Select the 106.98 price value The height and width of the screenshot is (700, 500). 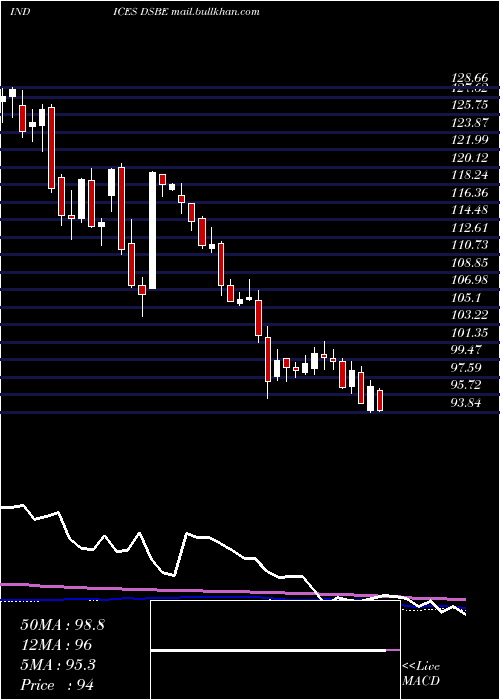pos(470,280)
